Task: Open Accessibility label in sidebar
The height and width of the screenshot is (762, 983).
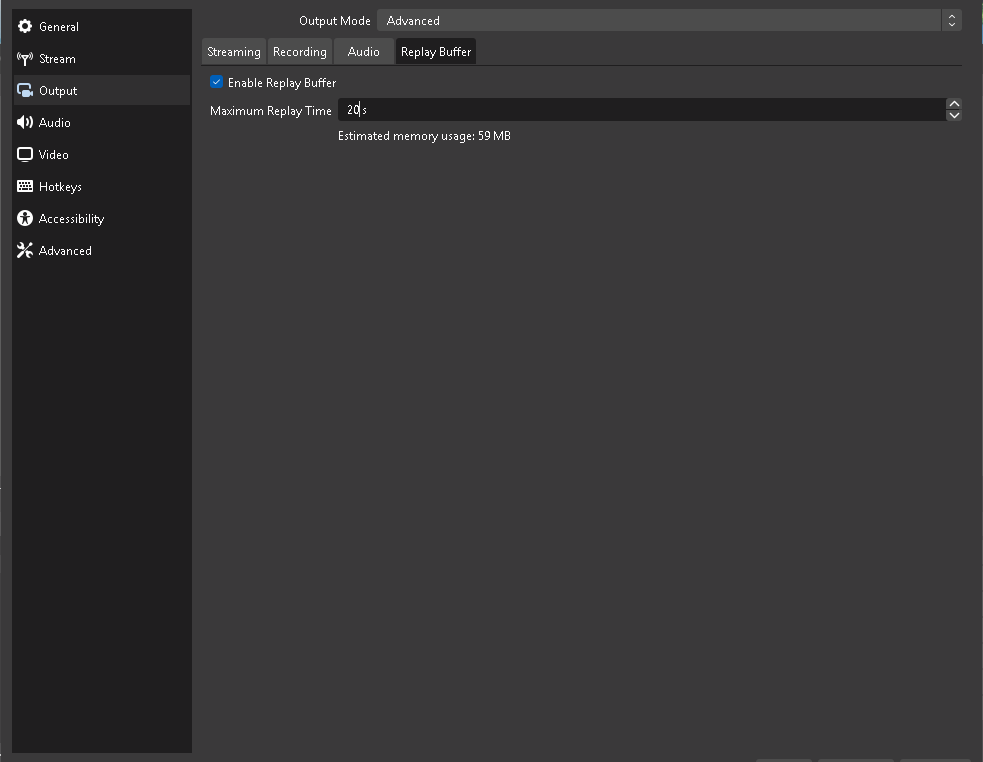Action: point(71,218)
